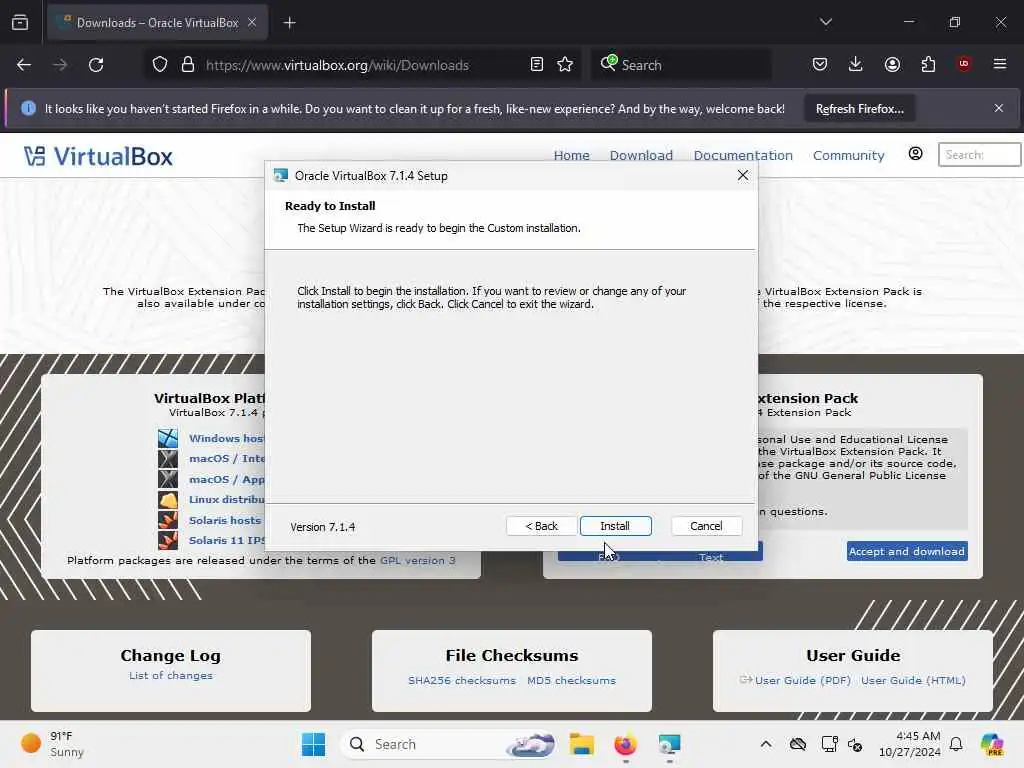Click Accept and download button

click(907, 551)
